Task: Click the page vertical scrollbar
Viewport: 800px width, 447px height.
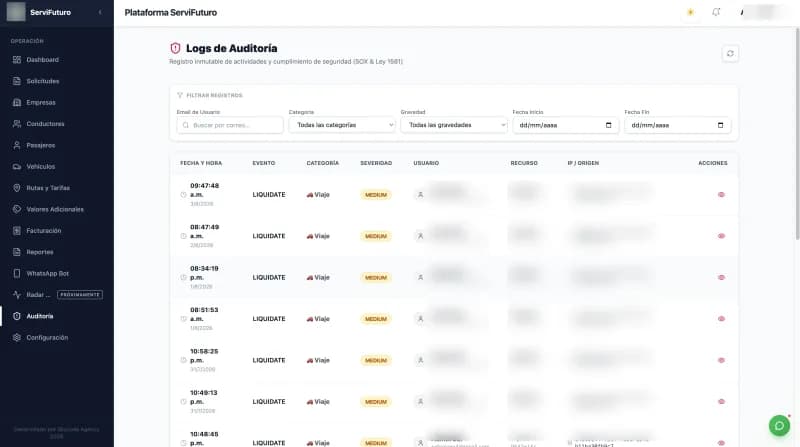Action: click(797, 134)
